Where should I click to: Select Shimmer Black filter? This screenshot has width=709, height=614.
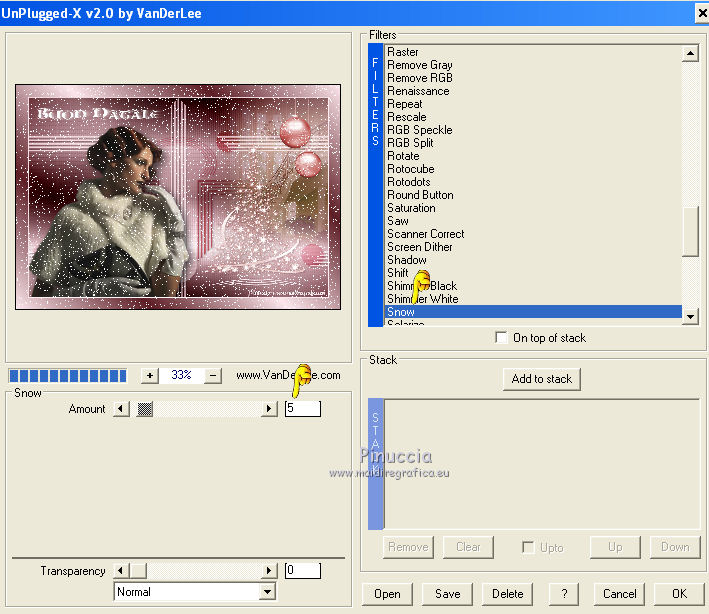point(533,286)
